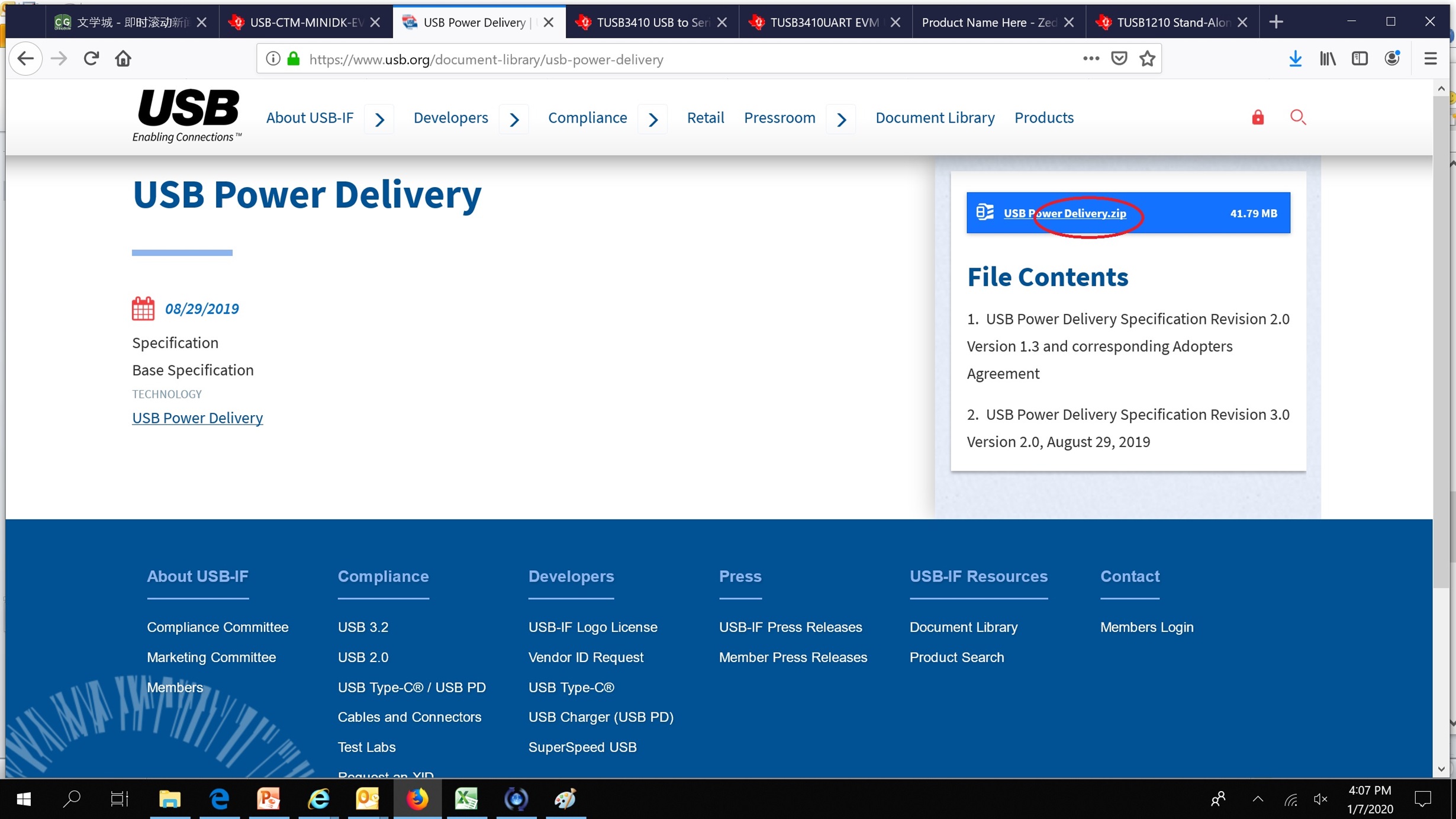Go back to the previous page
Image resolution: width=1456 pixels, height=819 pixels.
[x=25, y=59]
